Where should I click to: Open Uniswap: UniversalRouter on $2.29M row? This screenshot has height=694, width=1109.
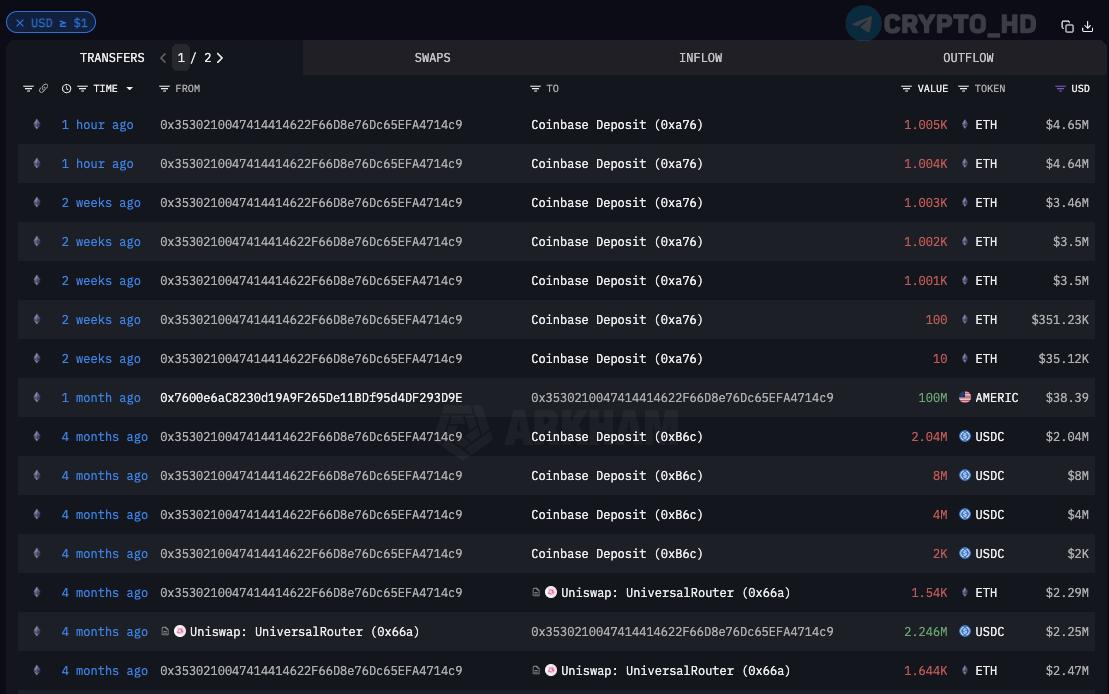(675, 592)
